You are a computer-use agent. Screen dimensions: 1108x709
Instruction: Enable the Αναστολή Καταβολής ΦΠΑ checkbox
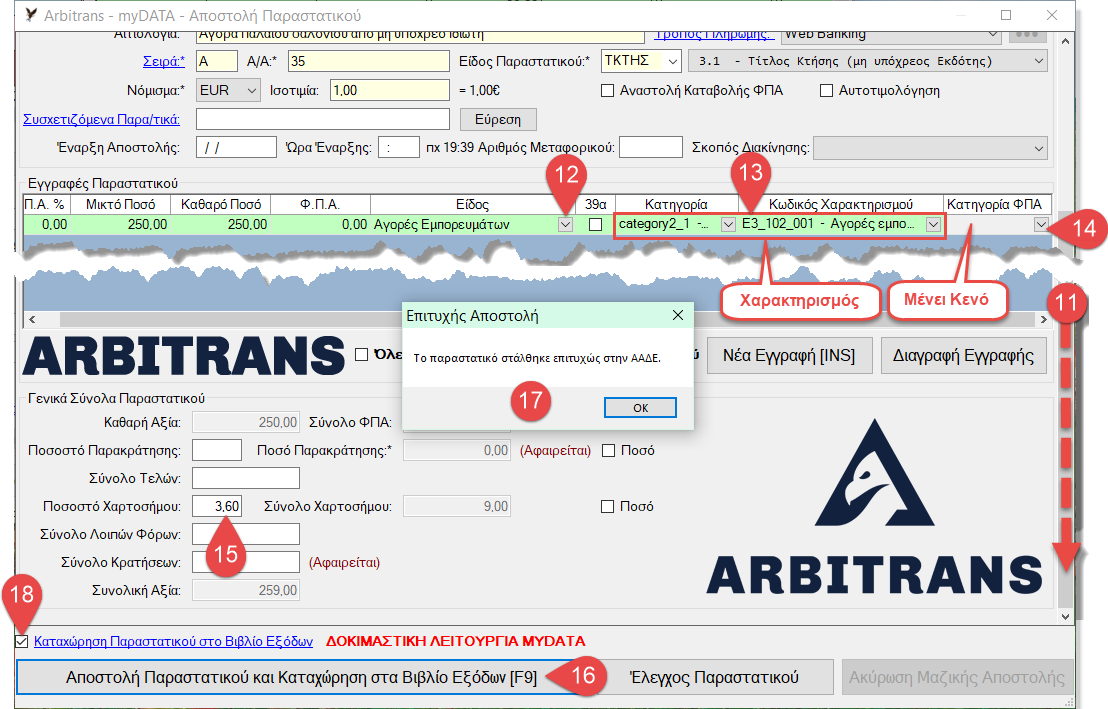[607, 90]
